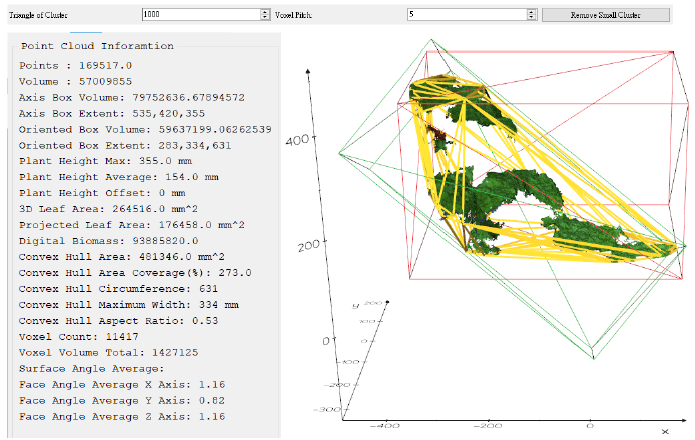Click the Face Angle Average Z Axis line
This screenshot has width=695, height=440.
122,417
